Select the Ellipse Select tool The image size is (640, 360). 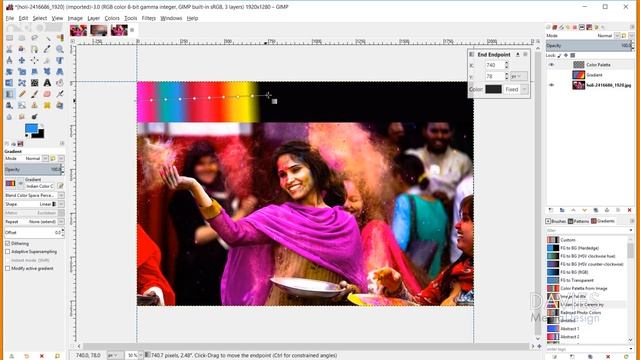(22, 38)
